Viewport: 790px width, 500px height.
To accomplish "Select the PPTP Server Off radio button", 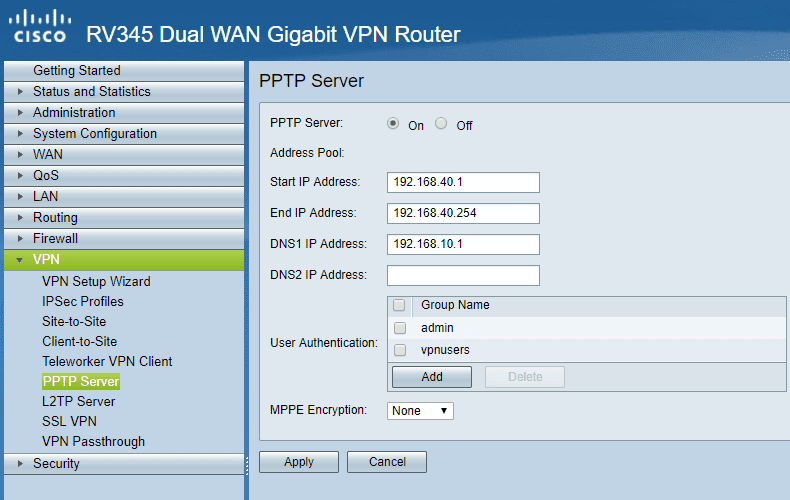I will (441, 123).
